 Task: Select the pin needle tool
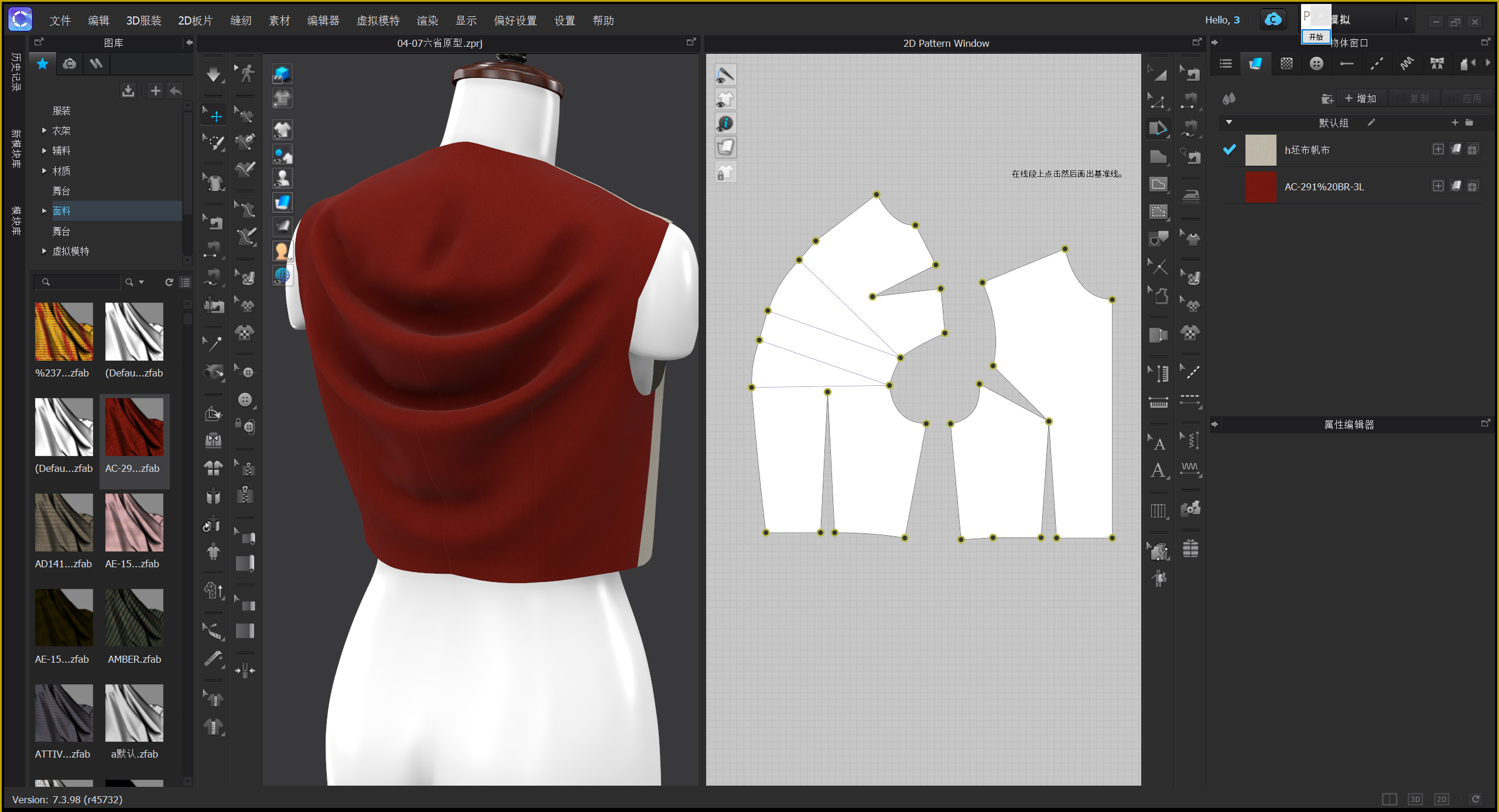[x=213, y=343]
